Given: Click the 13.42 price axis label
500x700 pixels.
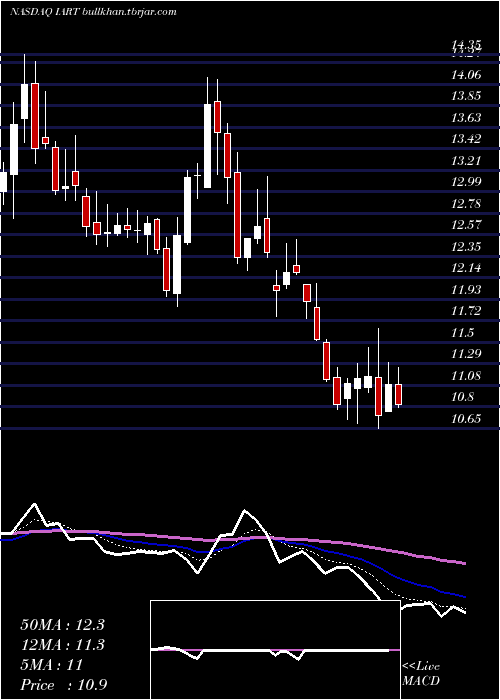Looking at the screenshot, I should 466,139.
